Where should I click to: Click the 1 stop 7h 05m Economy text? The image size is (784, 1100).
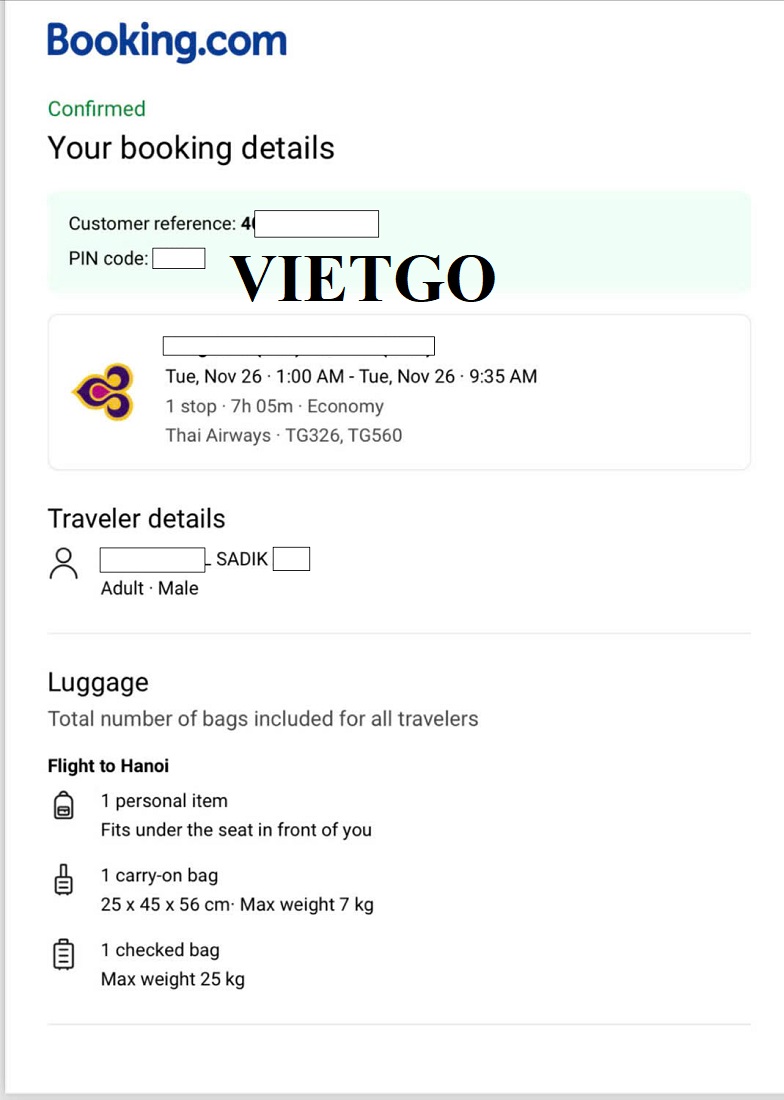[275, 407]
